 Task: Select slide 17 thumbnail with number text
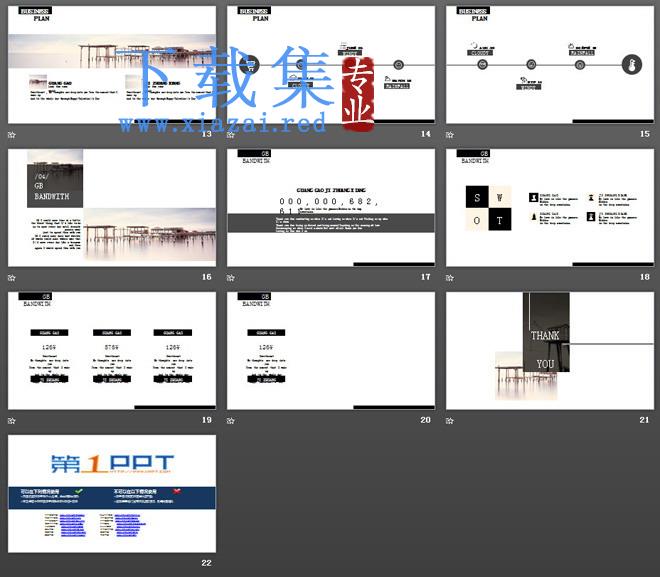tap(331, 207)
